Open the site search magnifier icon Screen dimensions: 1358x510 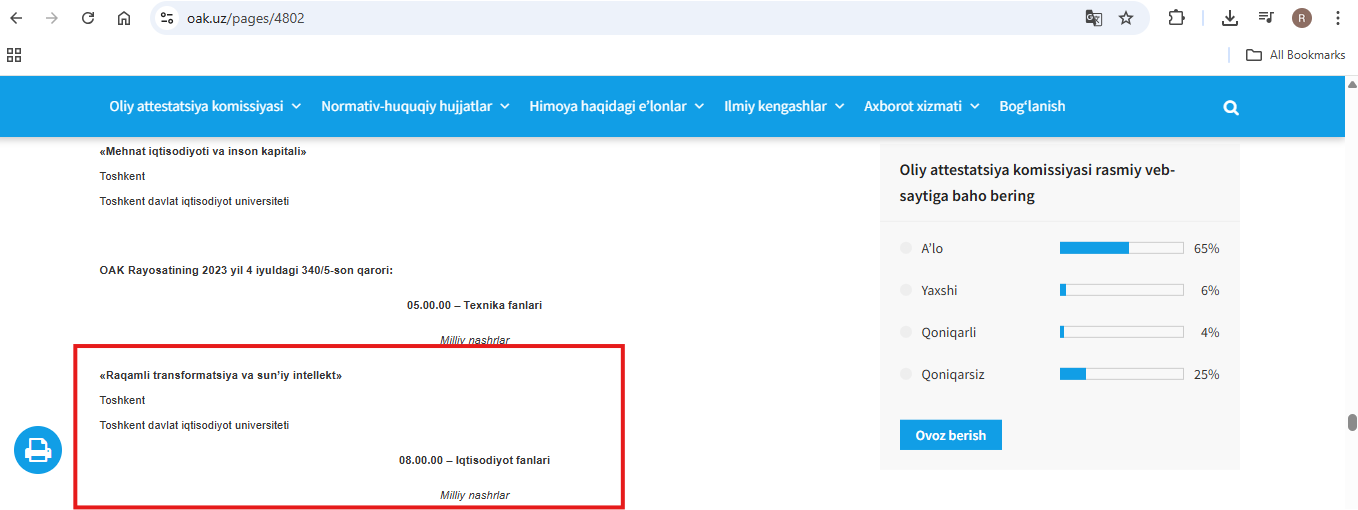(x=1231, y=107)
